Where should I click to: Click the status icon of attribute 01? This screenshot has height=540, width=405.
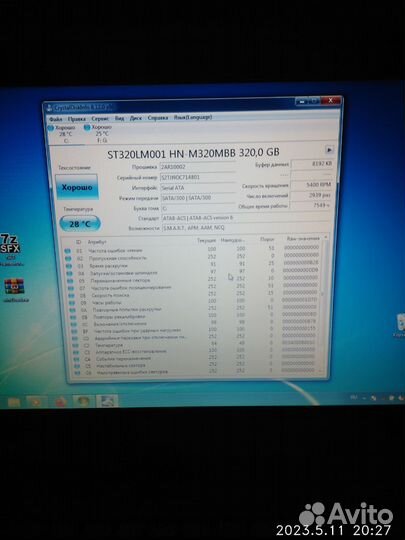point(68,251)
